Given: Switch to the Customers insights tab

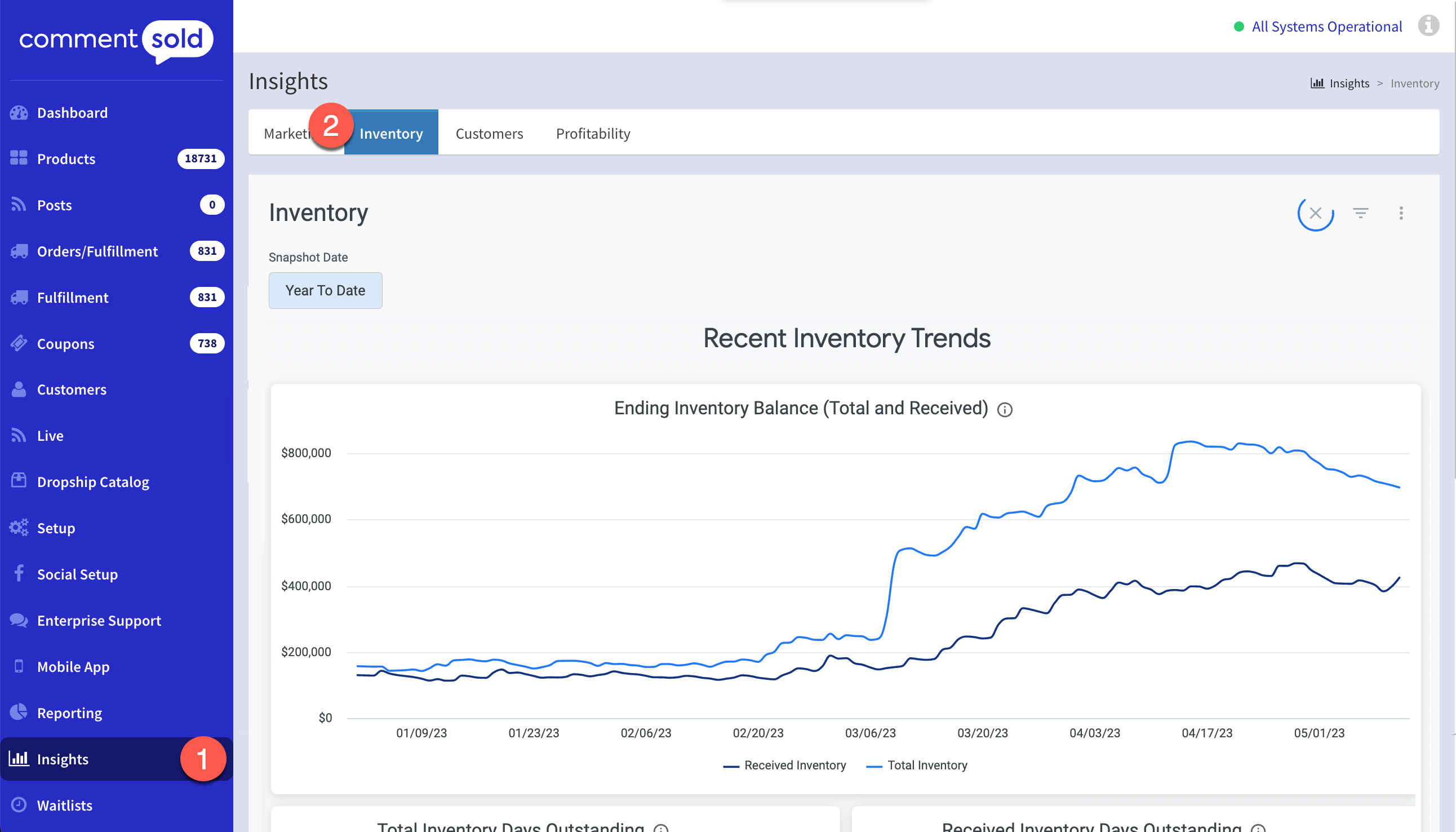Looking at the screenshot, I should coord(489,133).
